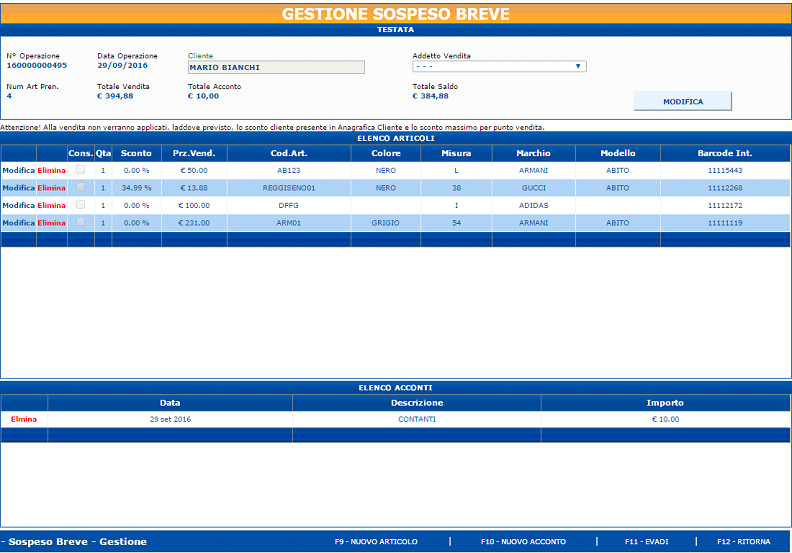Click the operation number 160000000495

[36, 66]
